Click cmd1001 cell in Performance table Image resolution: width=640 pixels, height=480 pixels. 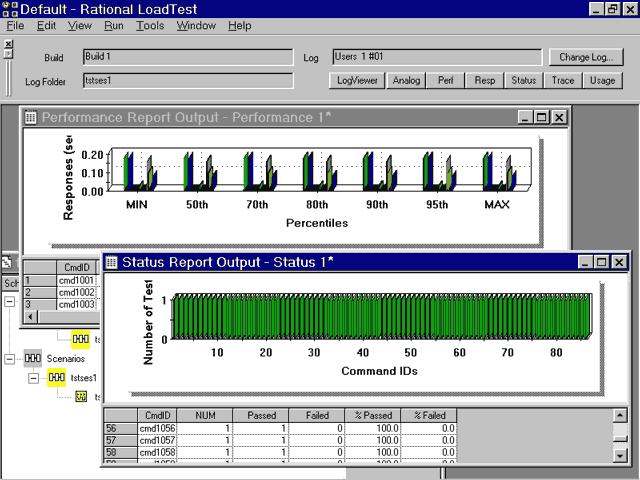coord(76,280)
